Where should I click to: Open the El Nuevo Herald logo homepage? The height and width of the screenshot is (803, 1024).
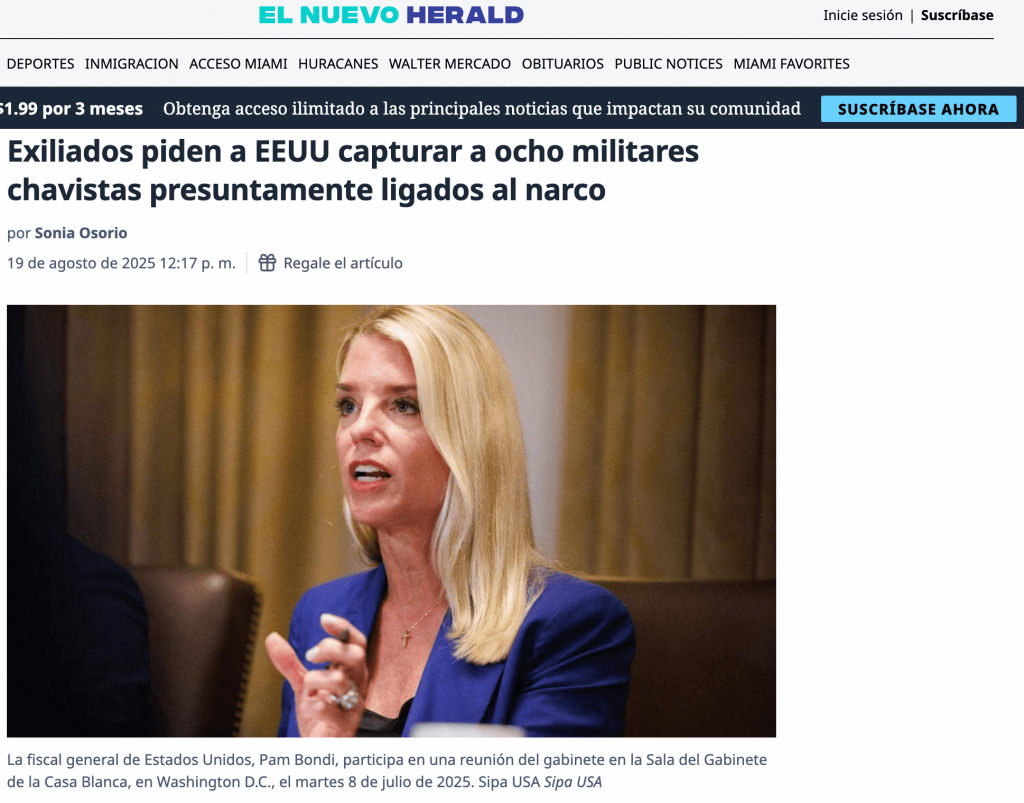pyautogui.click(x=391, y=15)
